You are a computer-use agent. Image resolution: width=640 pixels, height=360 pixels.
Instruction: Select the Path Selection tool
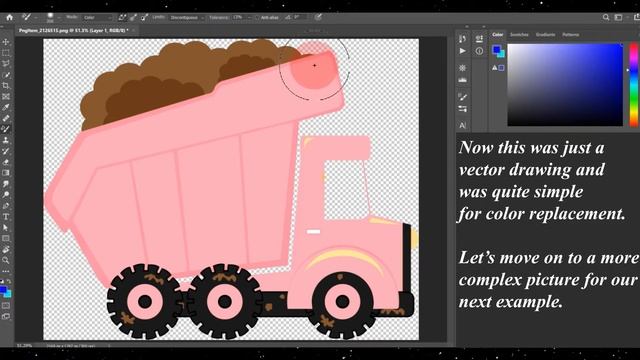[6, 227]
